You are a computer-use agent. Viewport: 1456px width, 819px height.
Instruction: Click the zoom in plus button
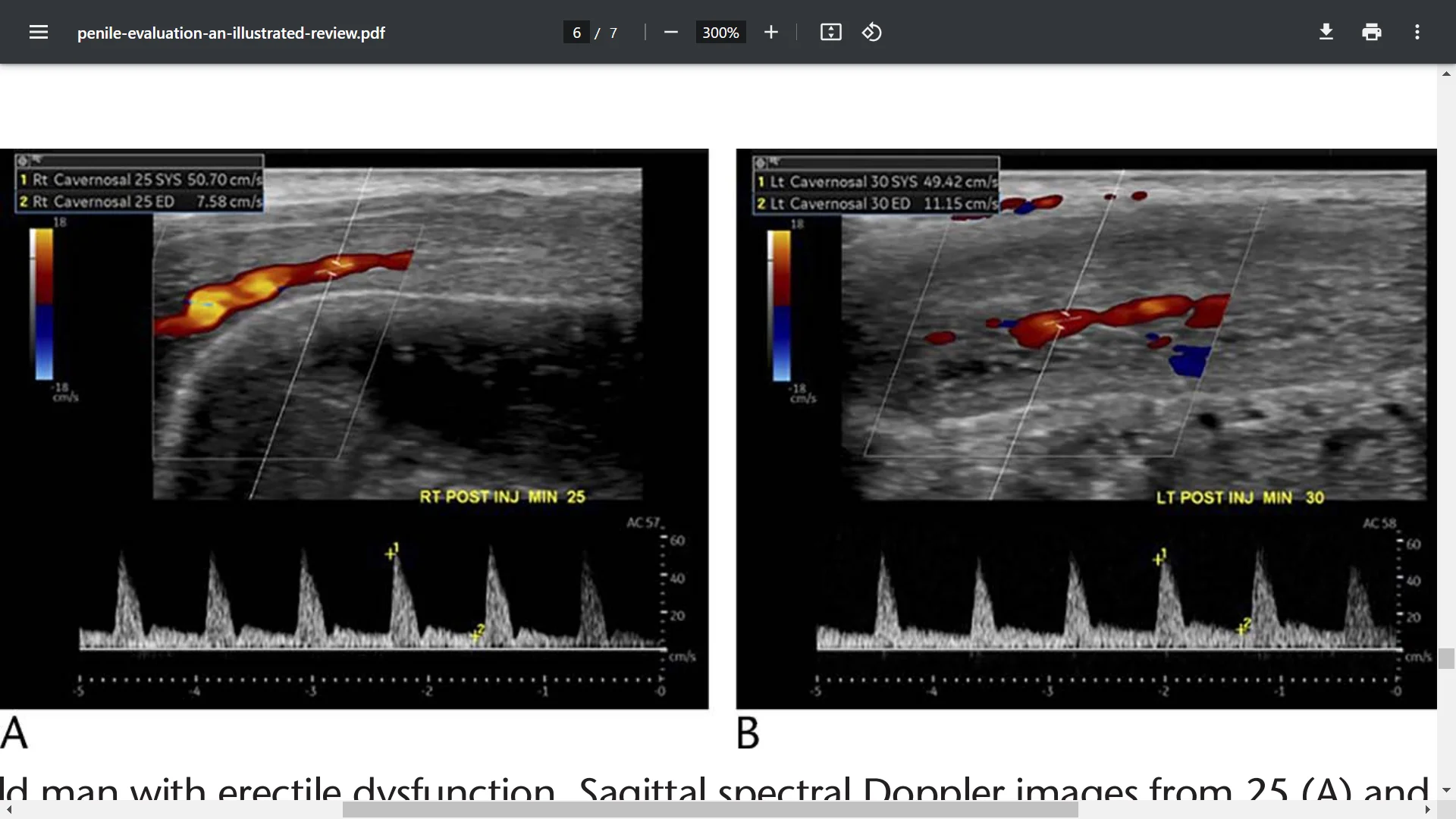coord(771,32)
